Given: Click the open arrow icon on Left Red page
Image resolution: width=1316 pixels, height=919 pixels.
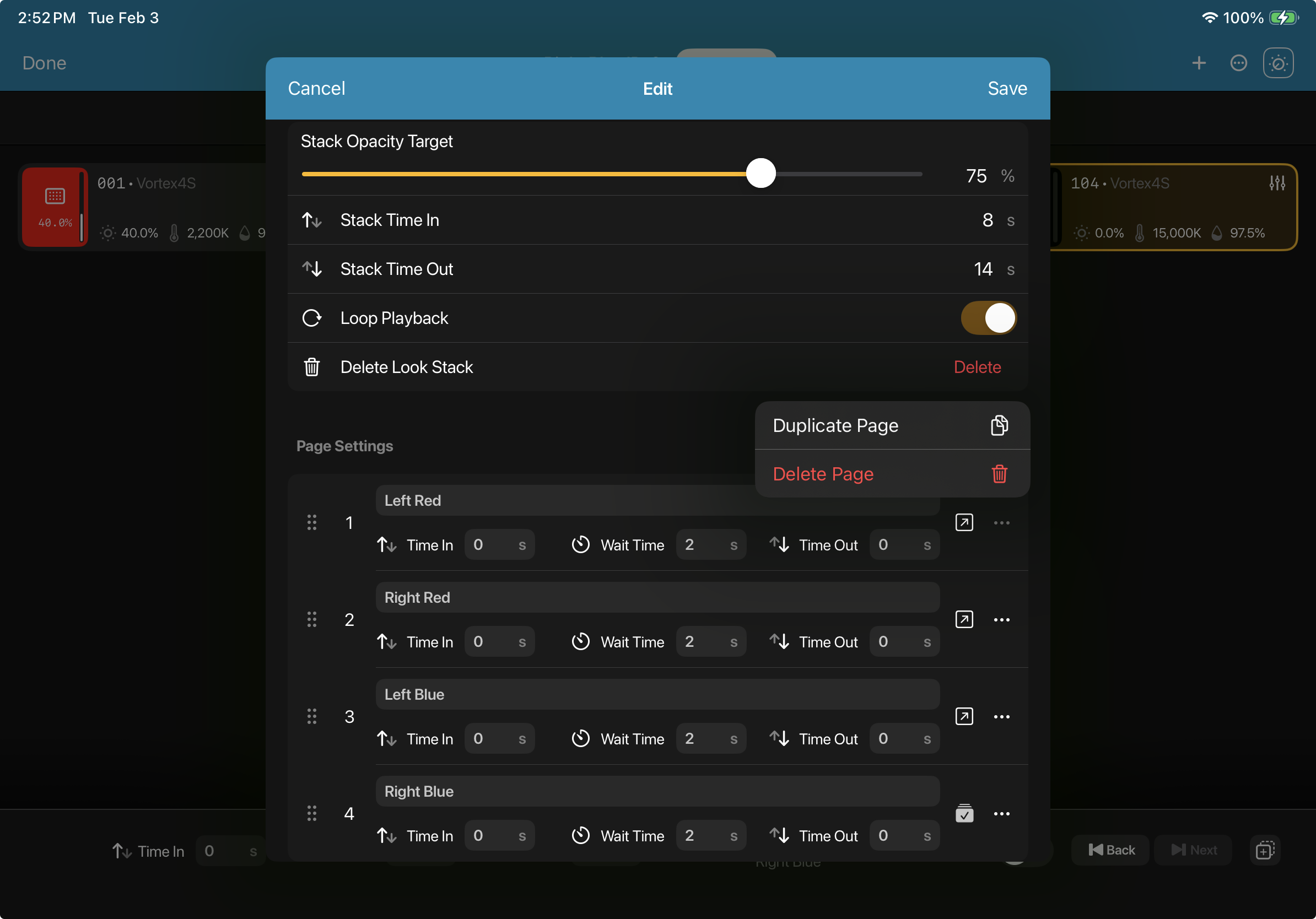Looking at the screenshot, I should click(x=964, y=522).
